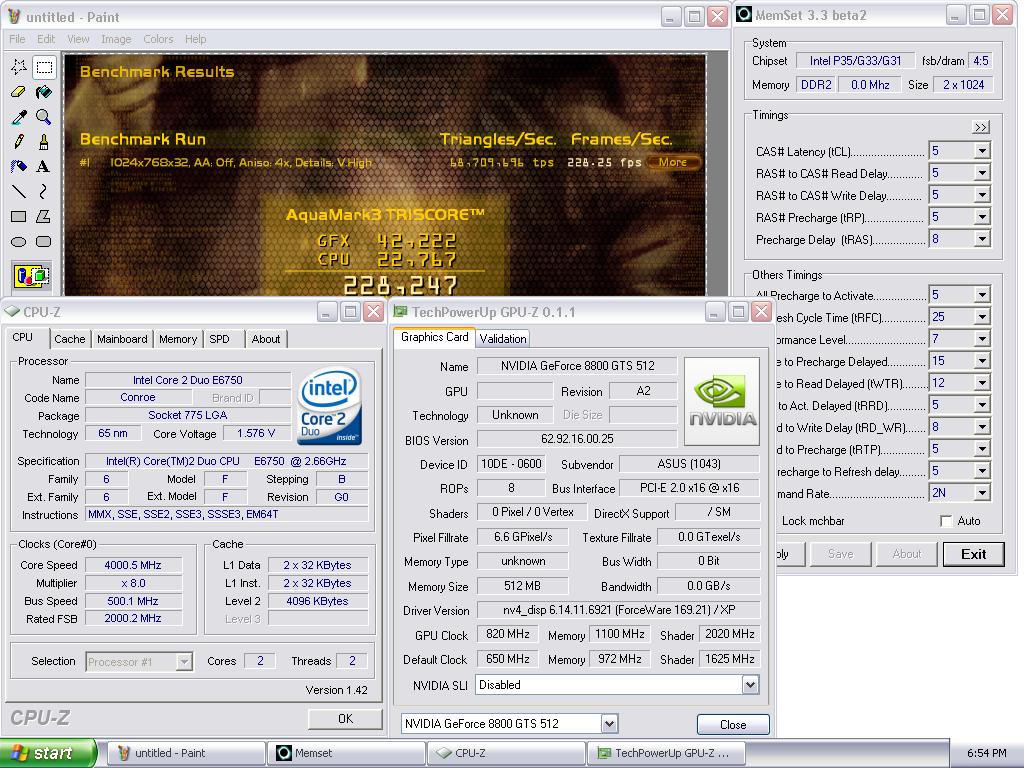1024x768 pixels.
Task: Click the OK button in CPU-Z
Action: pos(345,719)
